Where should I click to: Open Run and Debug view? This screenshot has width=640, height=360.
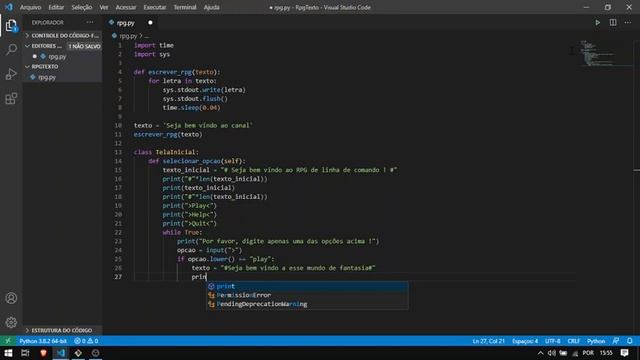coord(11,74)
